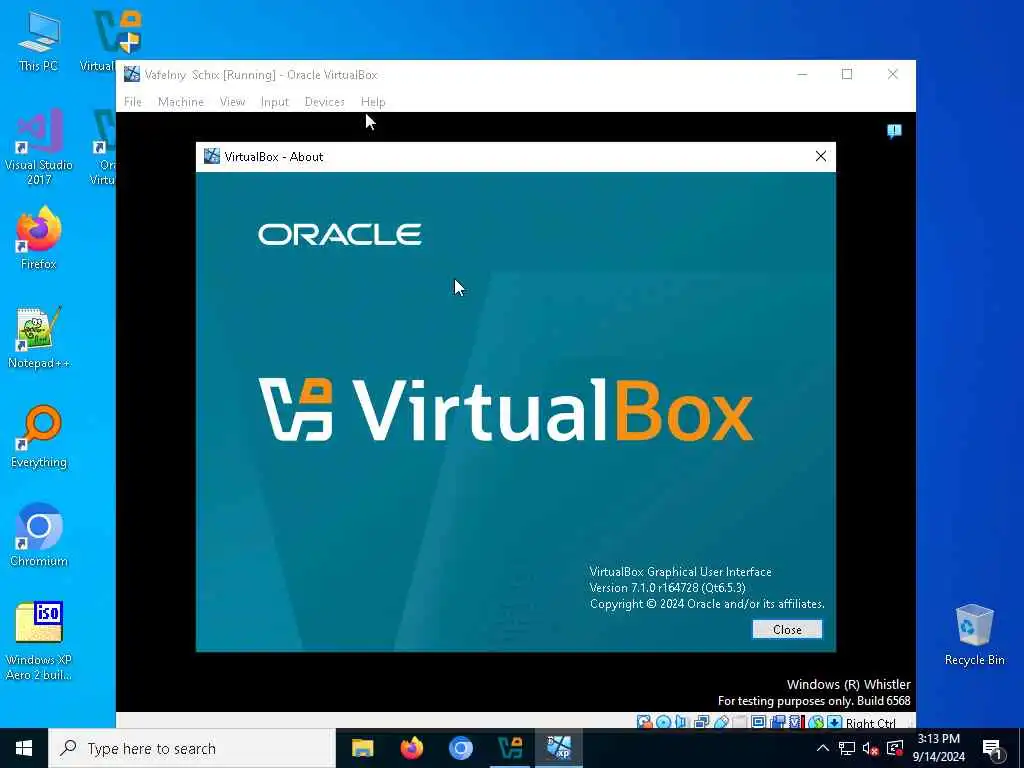Click the taskbar search box
The image size is (1024, 768).
192,748
